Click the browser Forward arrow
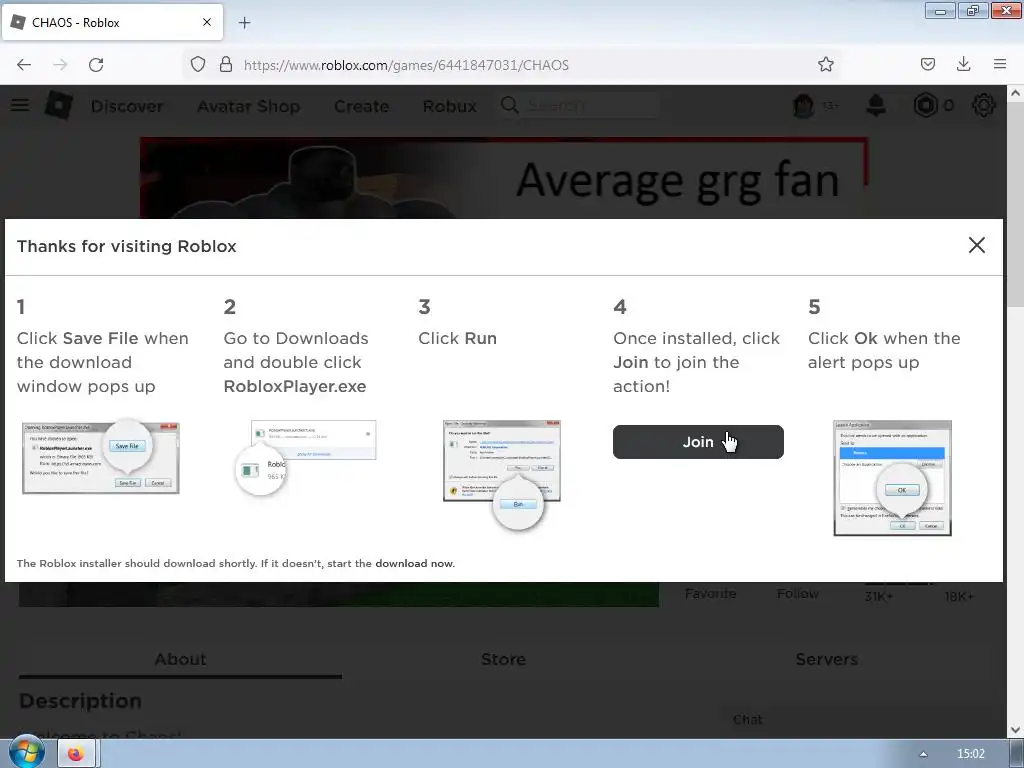 (60, 65)
